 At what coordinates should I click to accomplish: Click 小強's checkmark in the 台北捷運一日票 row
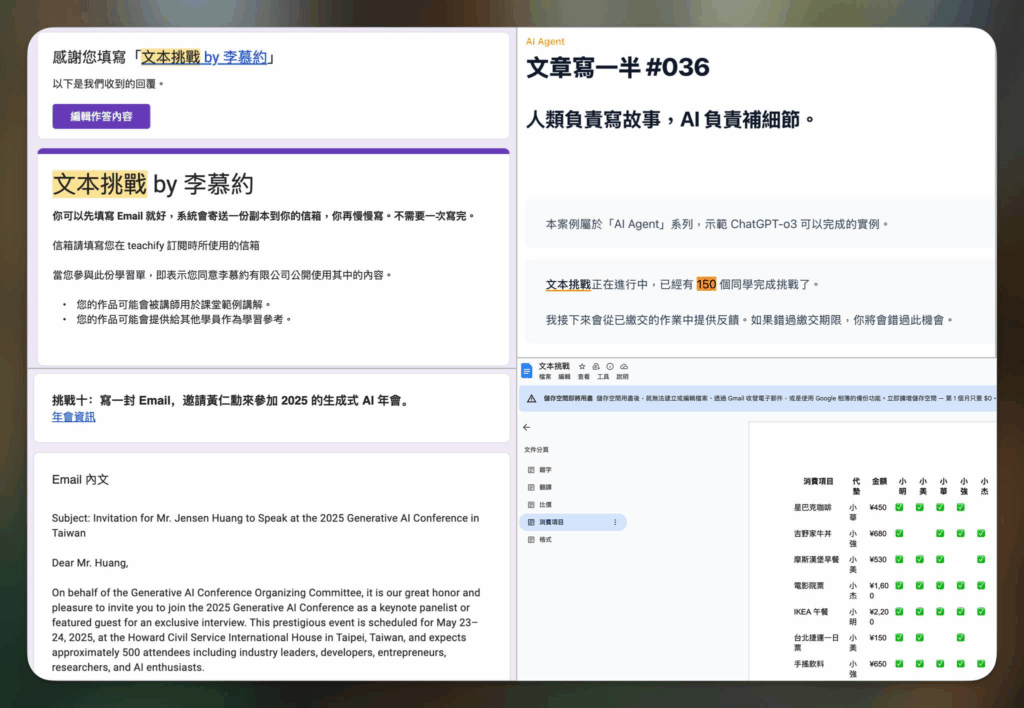click(960, 637)
